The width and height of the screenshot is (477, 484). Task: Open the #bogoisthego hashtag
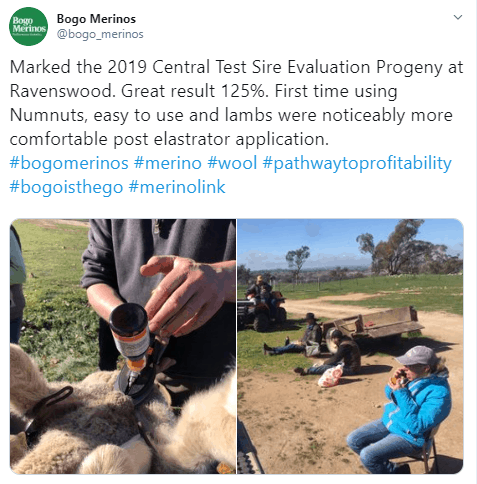click(x=66, y=187)
